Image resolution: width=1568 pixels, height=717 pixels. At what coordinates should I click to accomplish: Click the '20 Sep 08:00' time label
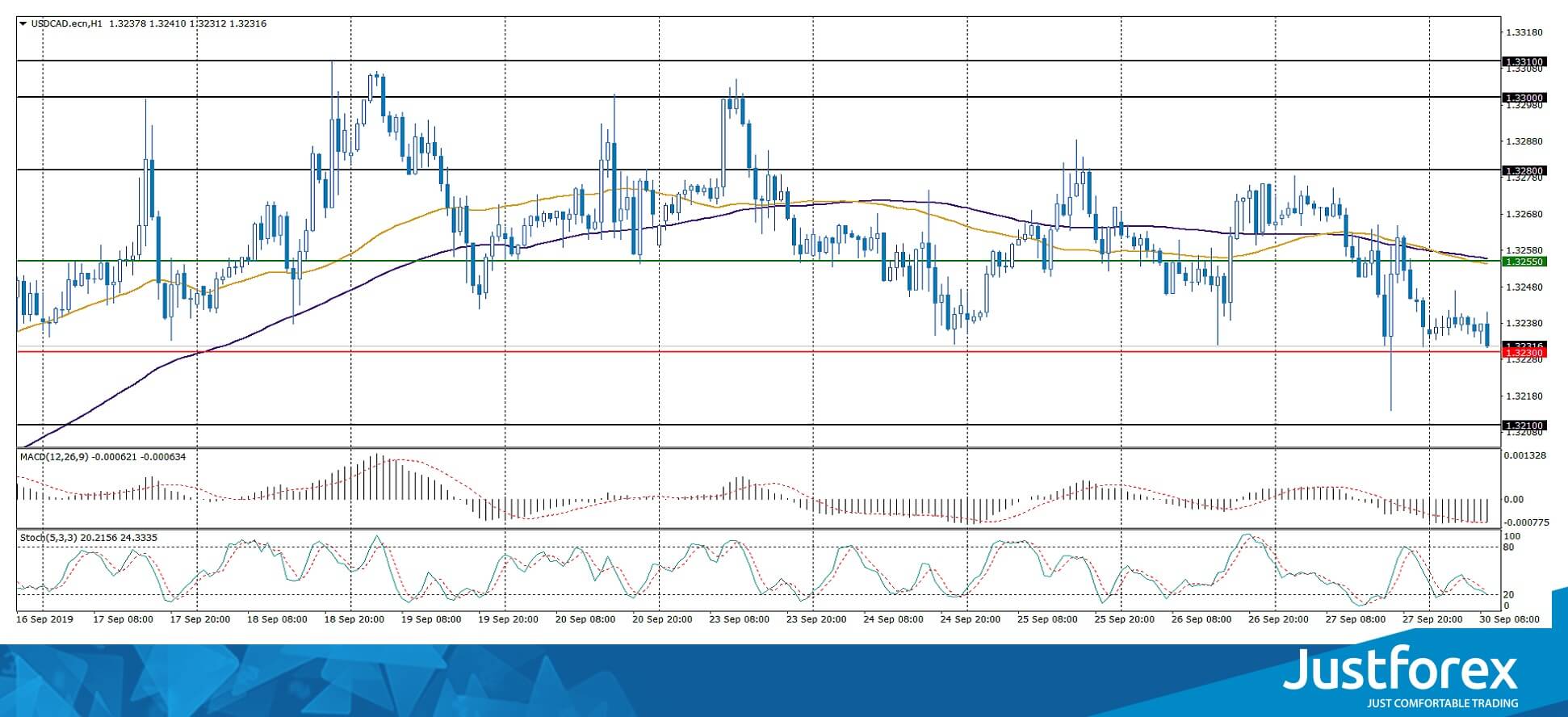585,619
